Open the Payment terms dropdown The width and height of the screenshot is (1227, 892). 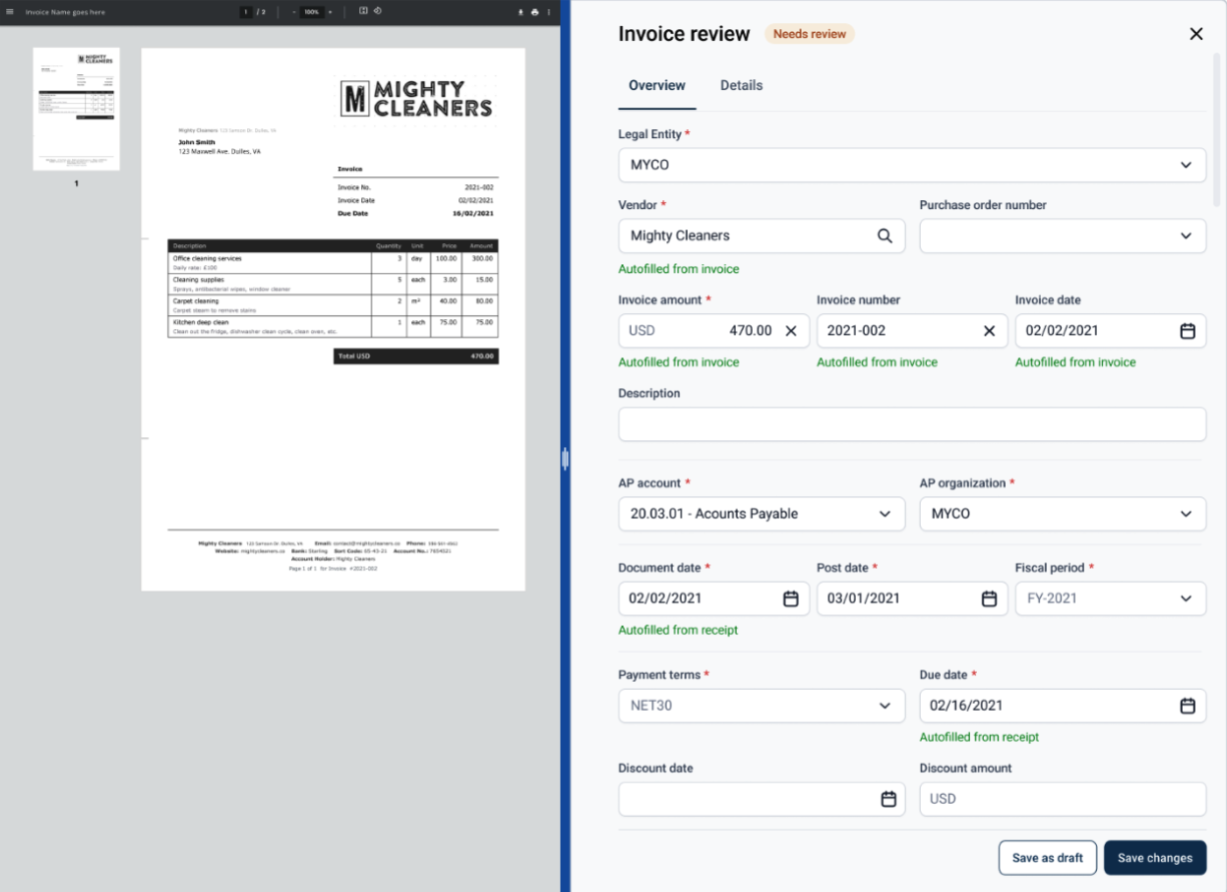[x=884, y=705]
